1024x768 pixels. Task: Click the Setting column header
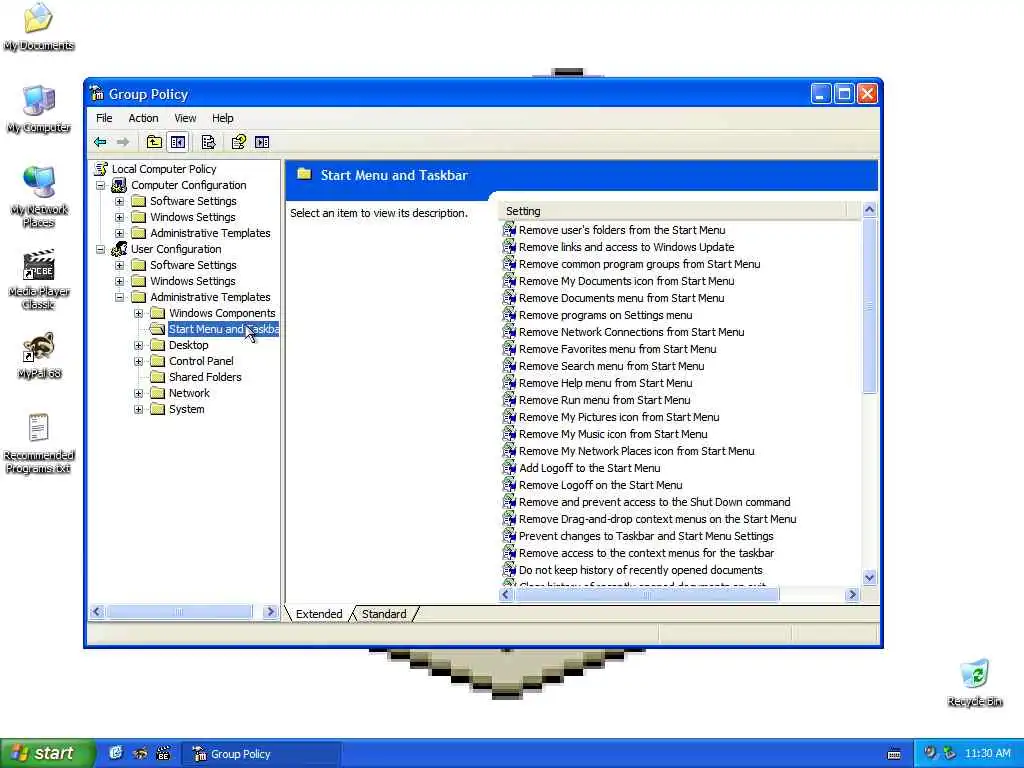point(673,211)
